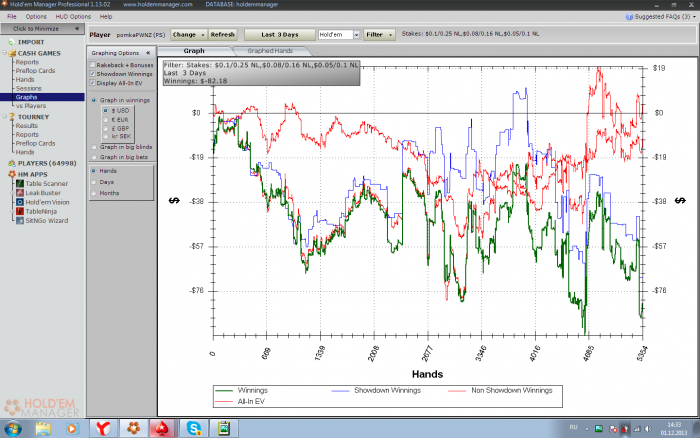Open Skype from taskbar
Screen dimensions: 700x438
tap(193, 429)
